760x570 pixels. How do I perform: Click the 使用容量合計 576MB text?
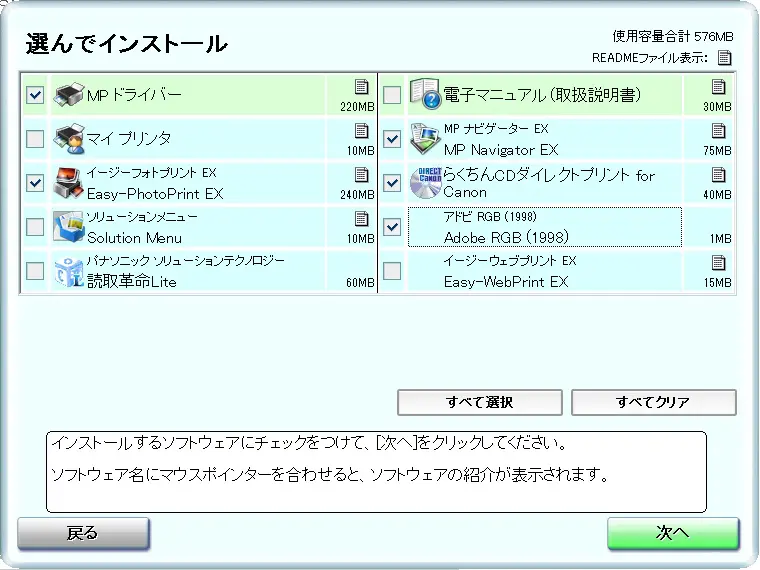673,36
